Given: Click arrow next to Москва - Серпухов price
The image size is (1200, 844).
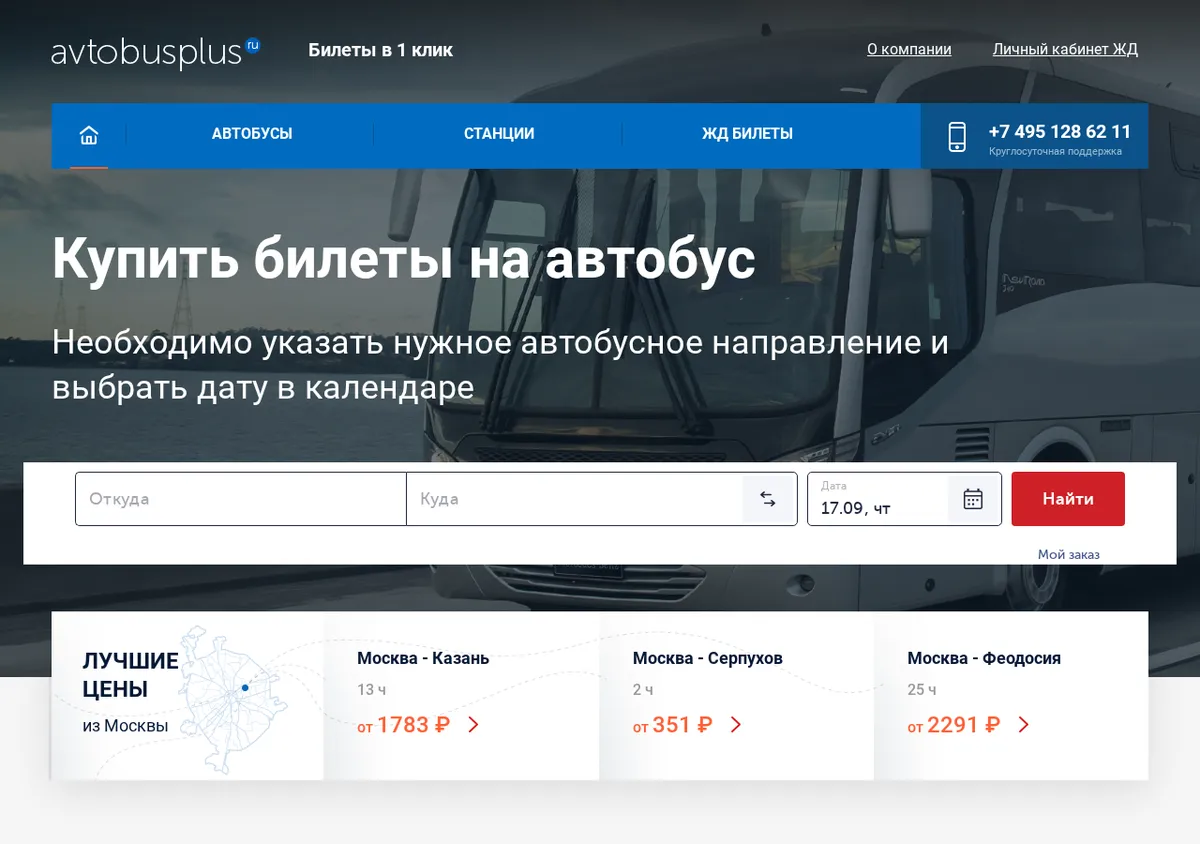Looking at the screenshot, I should tap(736, 725).
